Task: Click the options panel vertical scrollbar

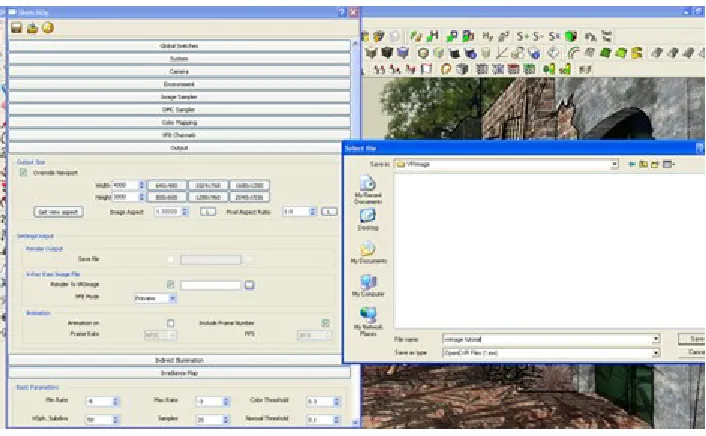Action: (x=355, y=233)
